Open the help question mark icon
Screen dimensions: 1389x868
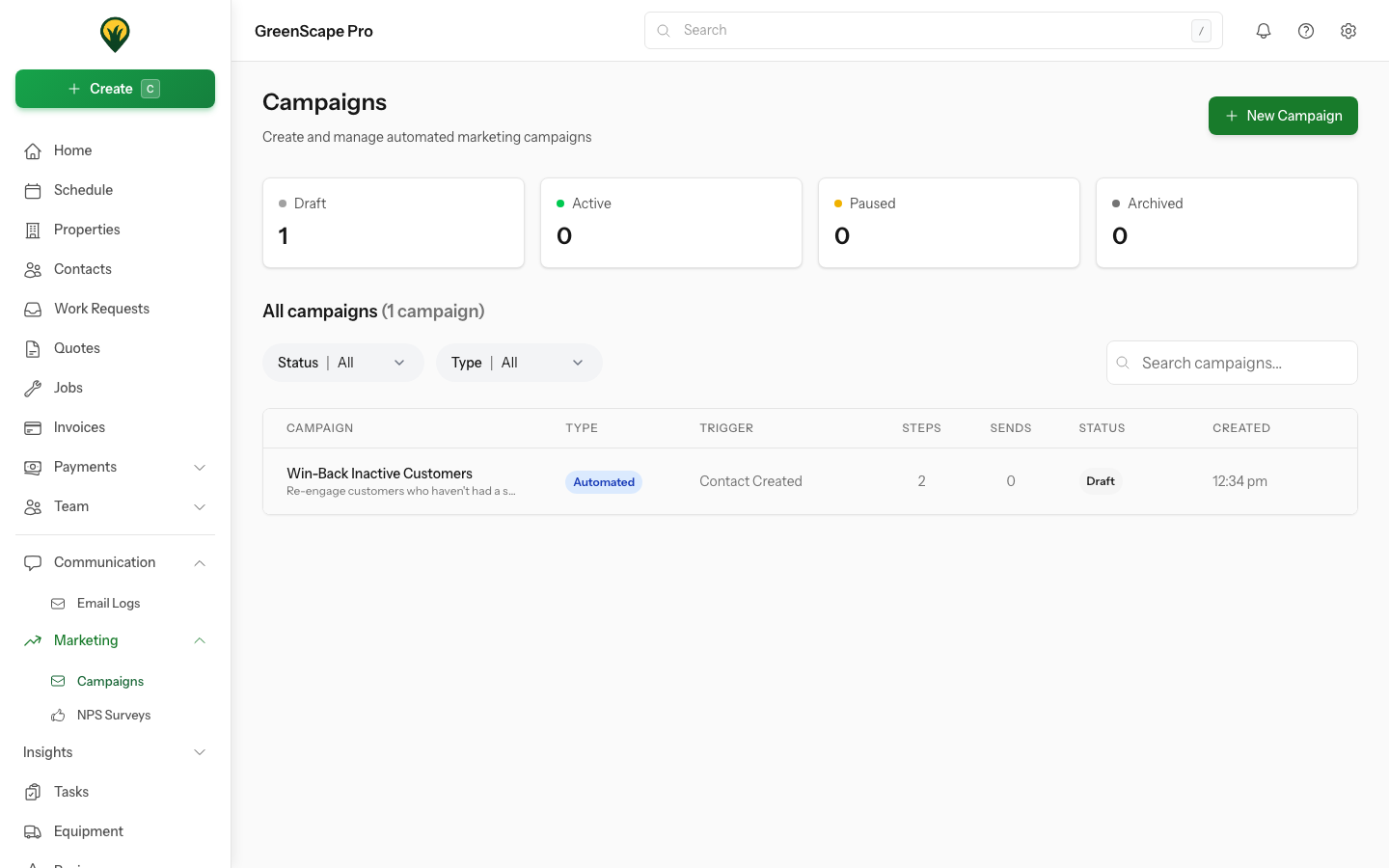[1306, 30]
